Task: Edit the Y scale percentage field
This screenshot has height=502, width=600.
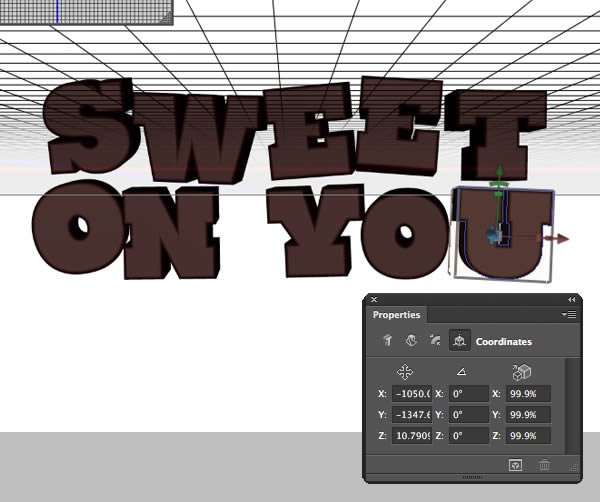Action: point(528,415)
